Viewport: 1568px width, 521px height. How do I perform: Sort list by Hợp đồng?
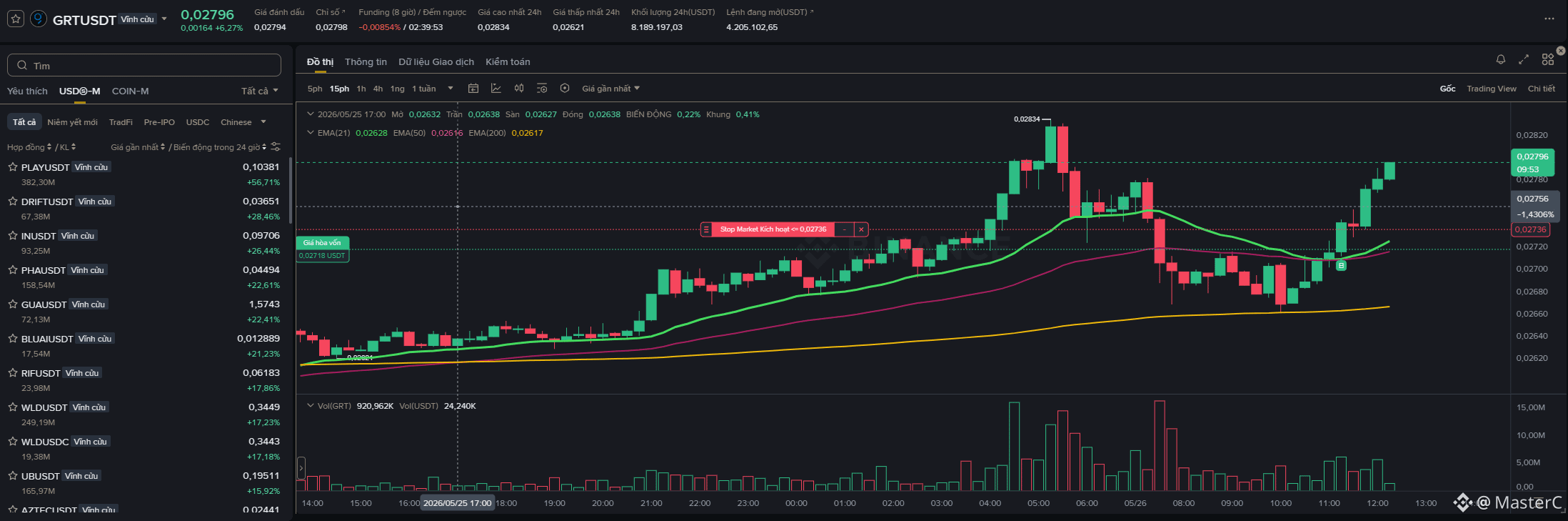[x=29, y=147]
